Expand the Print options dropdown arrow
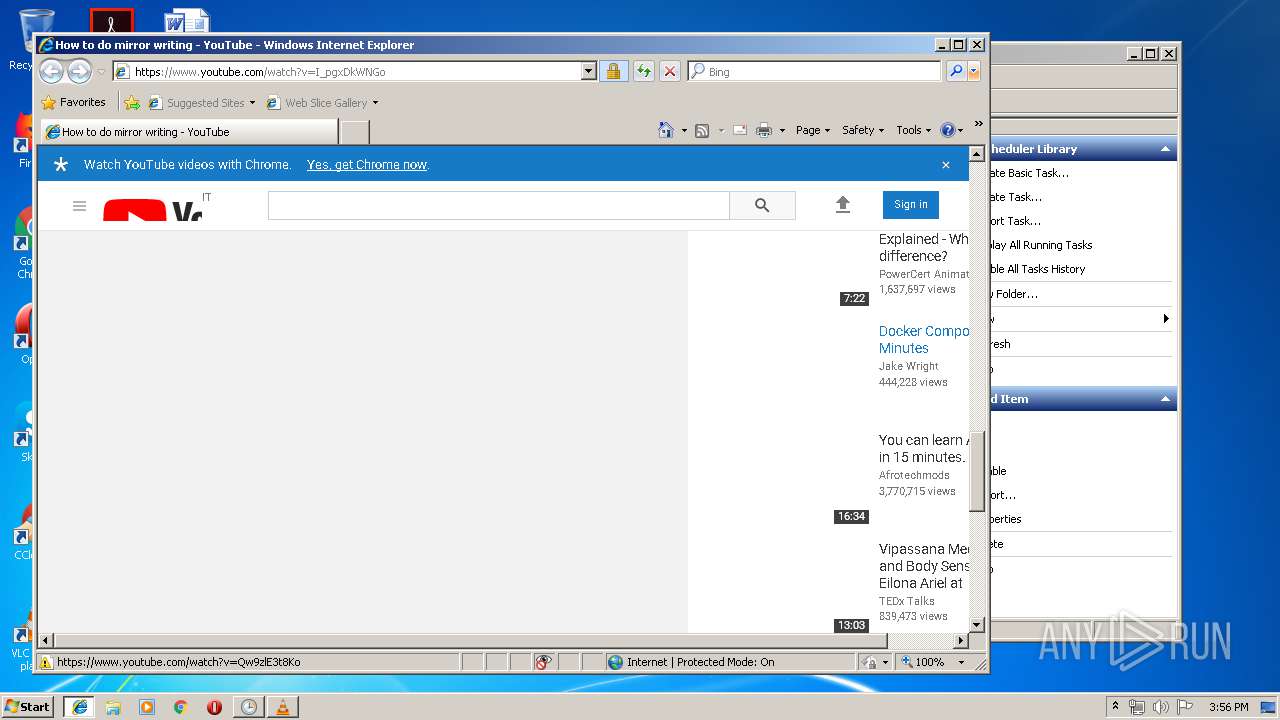Image resolution: width=1280 pixels, height=720 pixels. coord(782,130)
